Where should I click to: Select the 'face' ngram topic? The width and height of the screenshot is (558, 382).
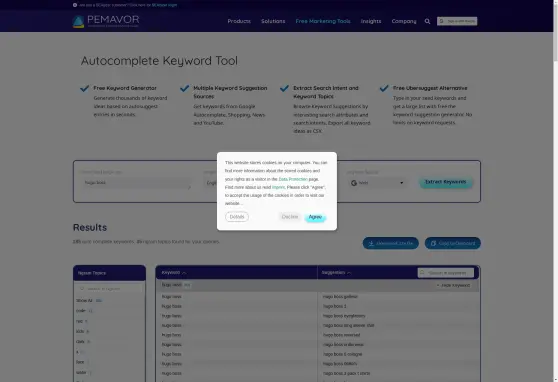click(82, 362)
